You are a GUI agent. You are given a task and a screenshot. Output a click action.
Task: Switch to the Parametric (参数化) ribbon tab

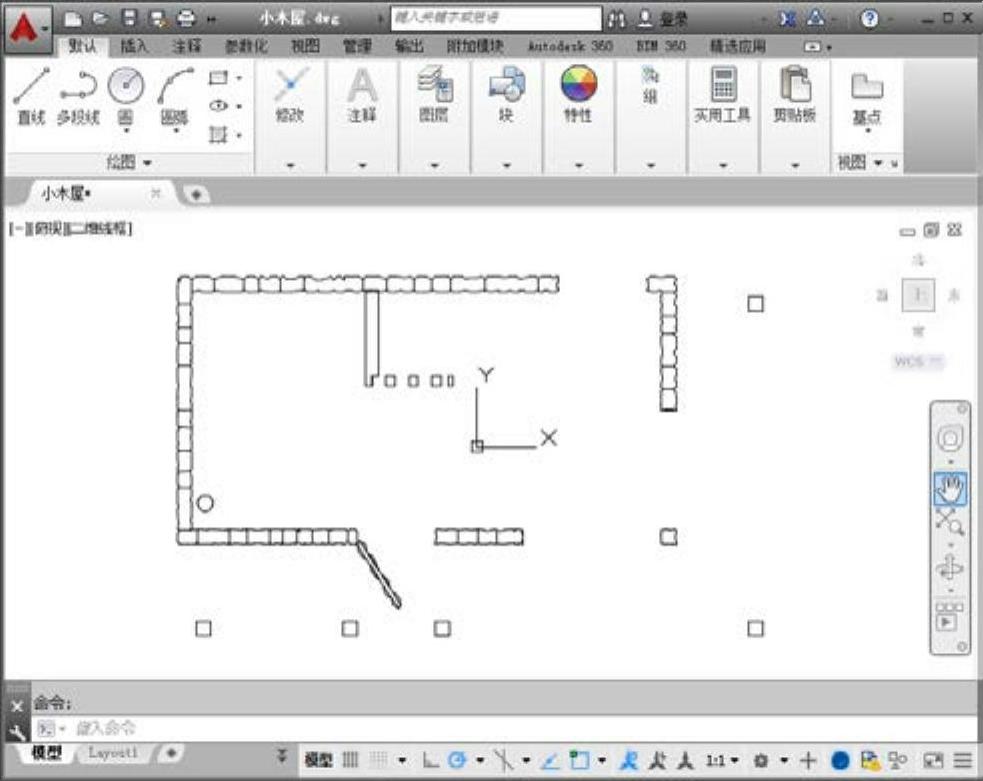click(246, 46)
